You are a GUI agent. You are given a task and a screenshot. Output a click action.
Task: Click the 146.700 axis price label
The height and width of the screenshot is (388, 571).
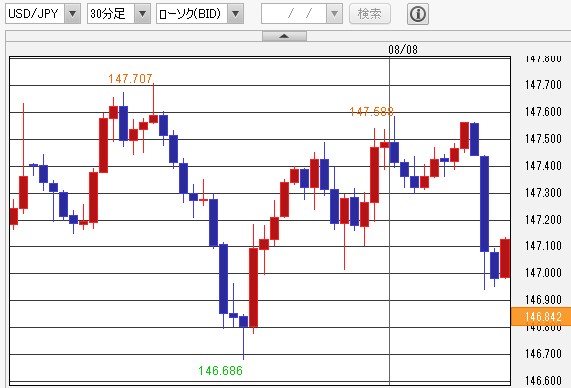click(x=543, y=353)
